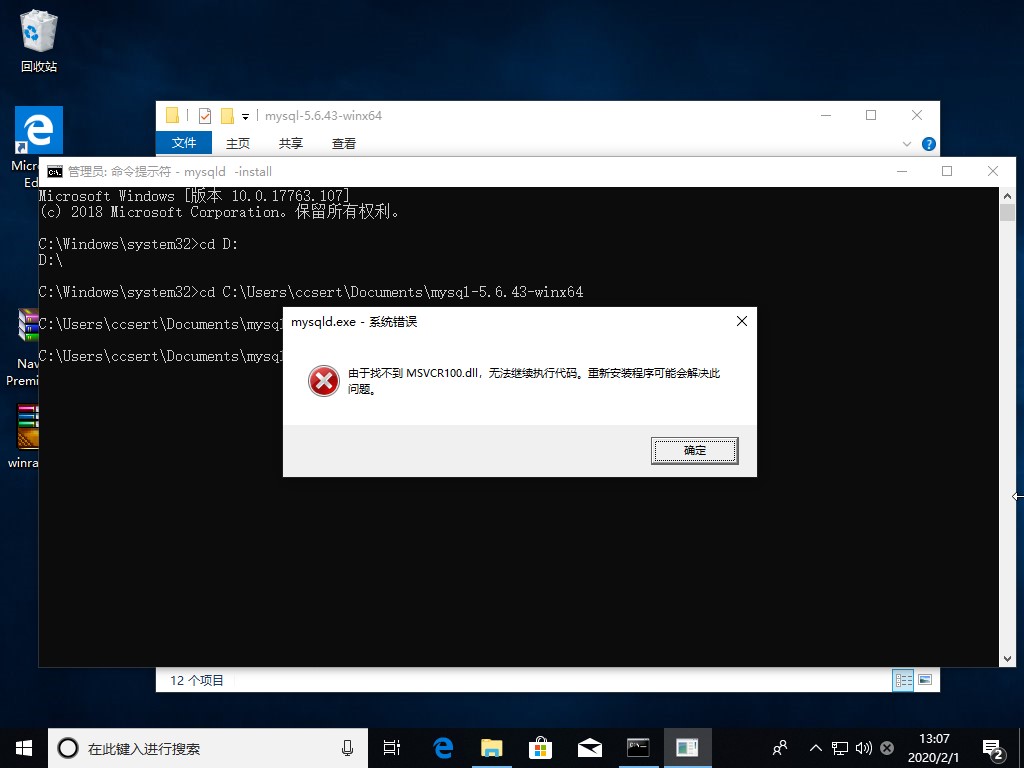
Task: Open the People icon on the taskbar
Action: click(x=780, y=748)
